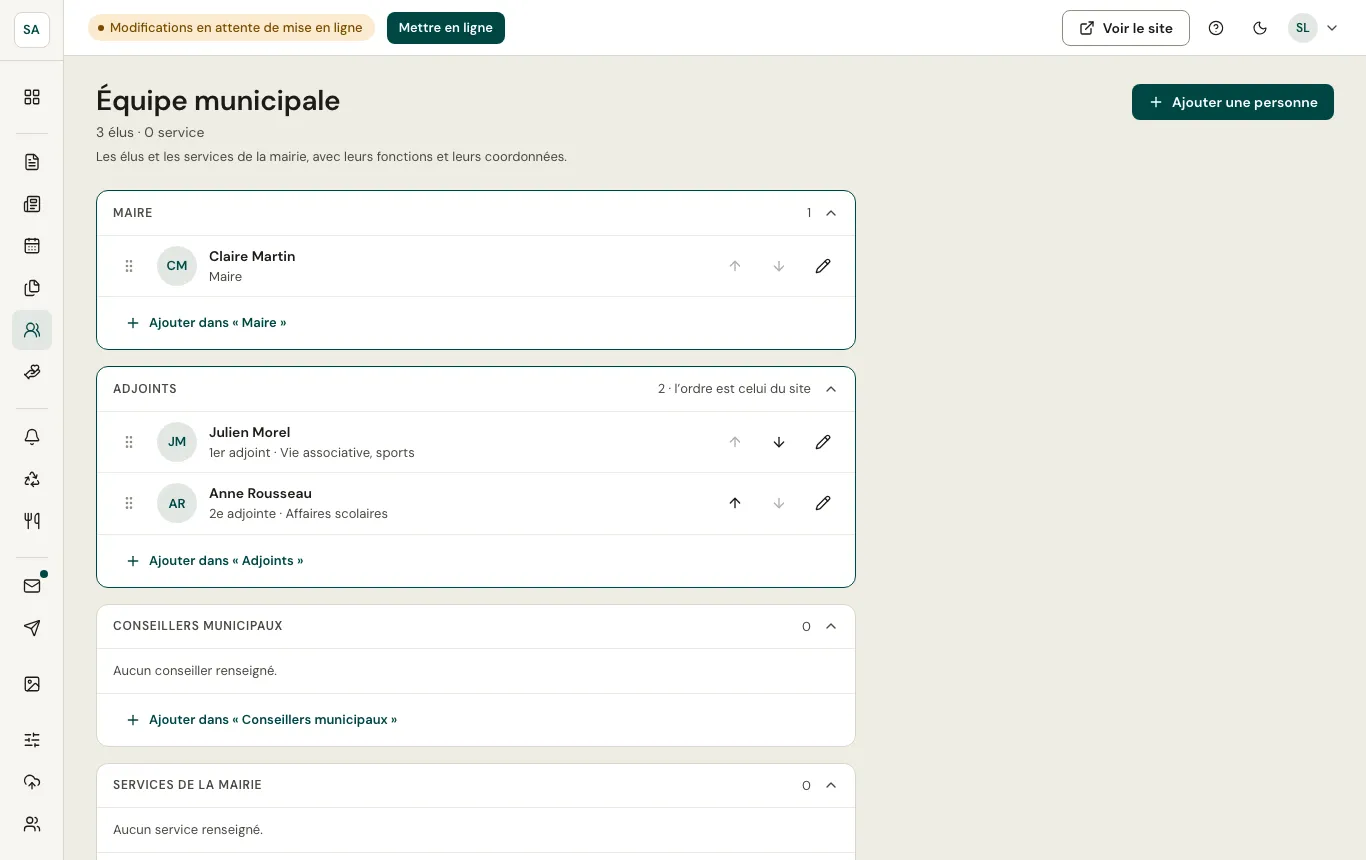Screen dimensions: 1366x860
Task: Click Ajouter dans « Adjoints » link
Action: click(215, 561)
